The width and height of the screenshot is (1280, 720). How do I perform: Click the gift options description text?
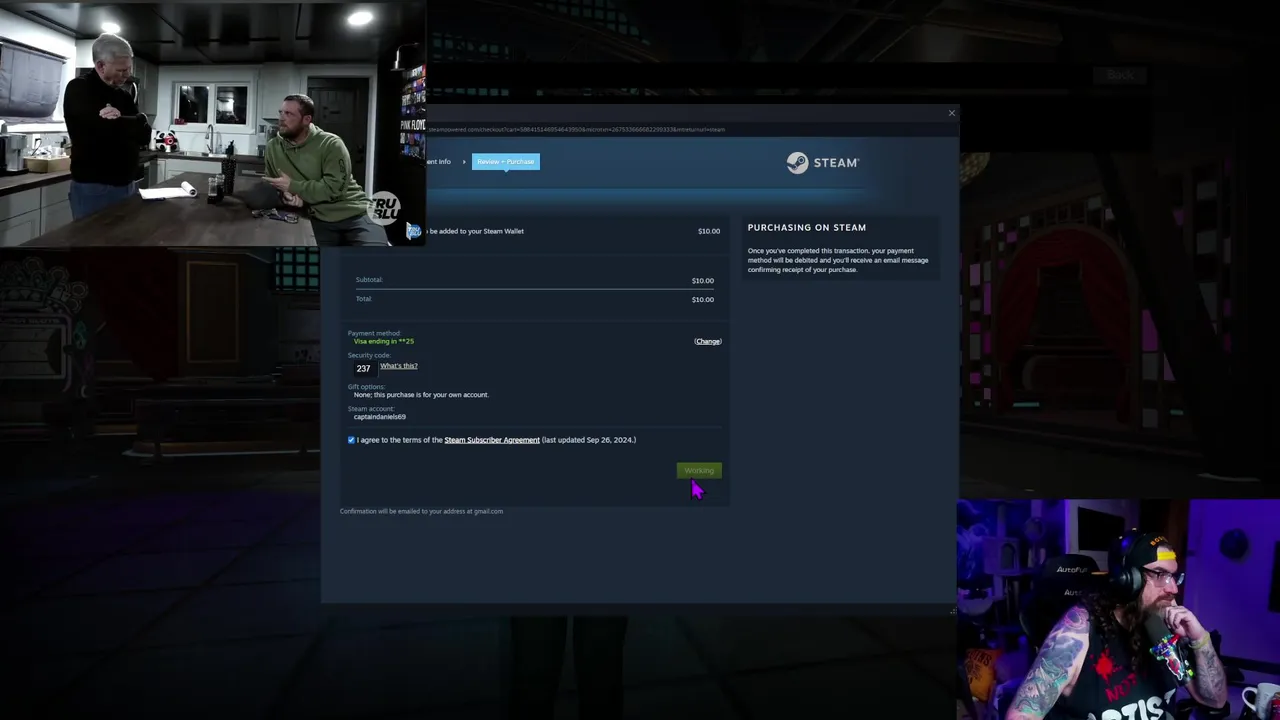click(x=421, y=395)
